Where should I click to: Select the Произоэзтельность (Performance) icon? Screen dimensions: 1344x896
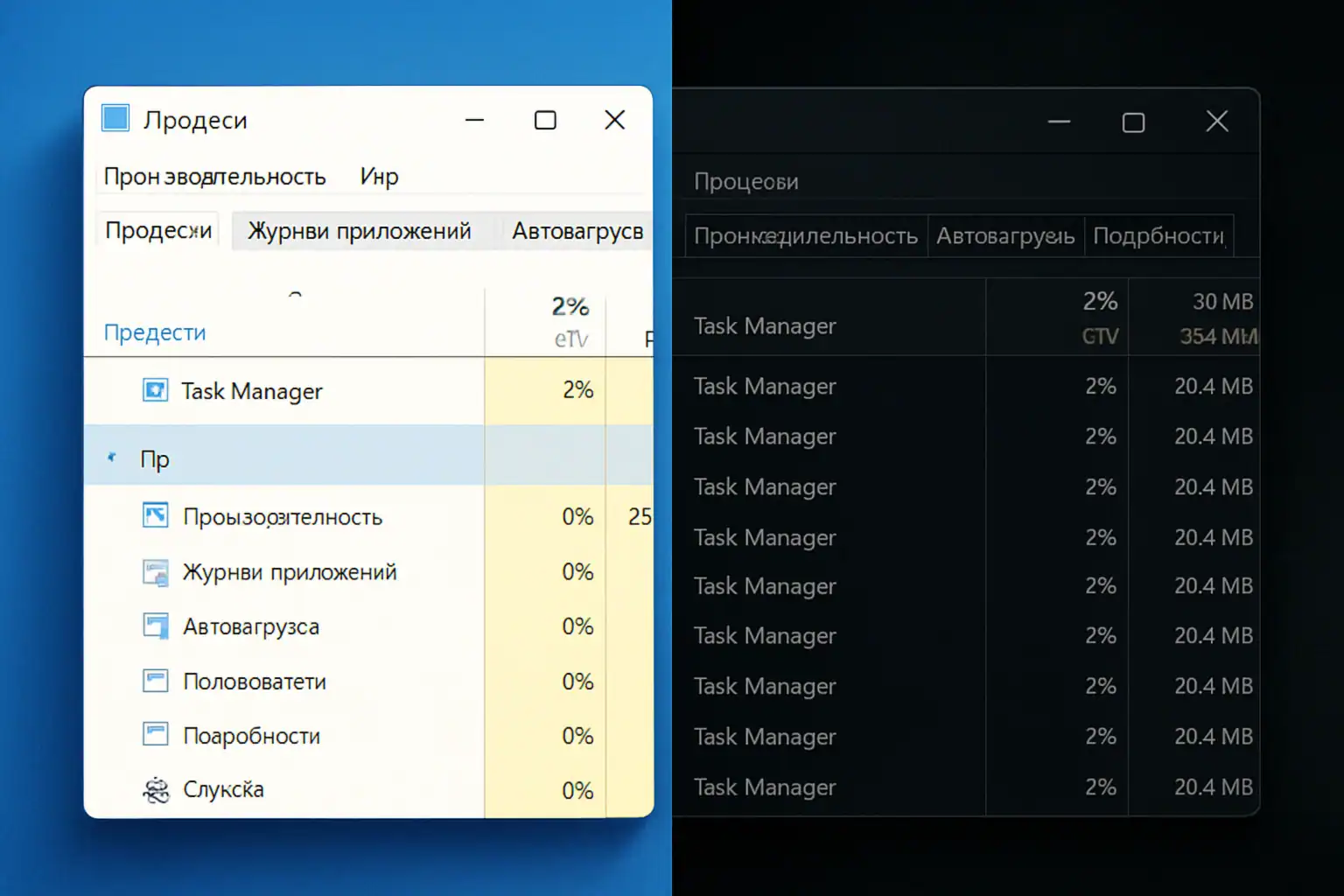point(156,516)
